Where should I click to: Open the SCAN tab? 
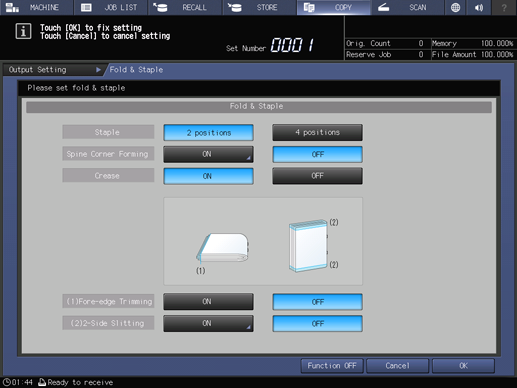click(x=407, y=7)
